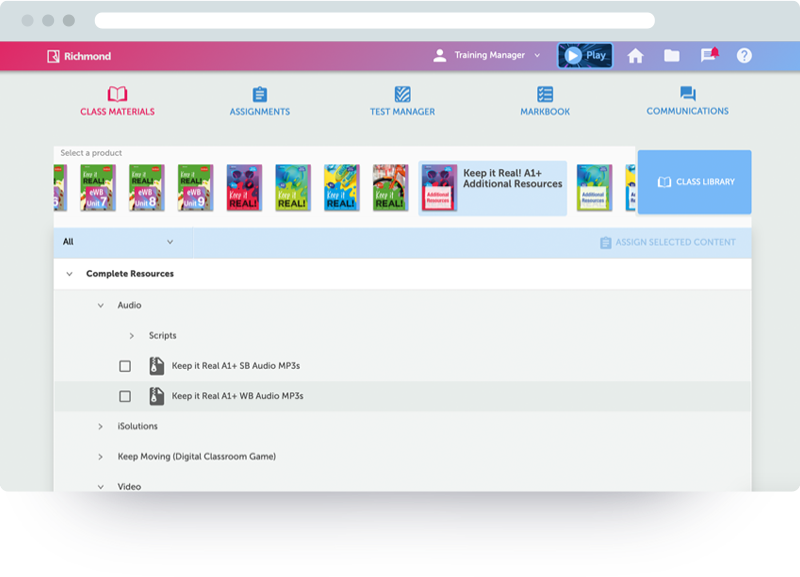Select green Additional Resources product cover
Viewport: 800px width, 577px height.
(x=594, y=187)
